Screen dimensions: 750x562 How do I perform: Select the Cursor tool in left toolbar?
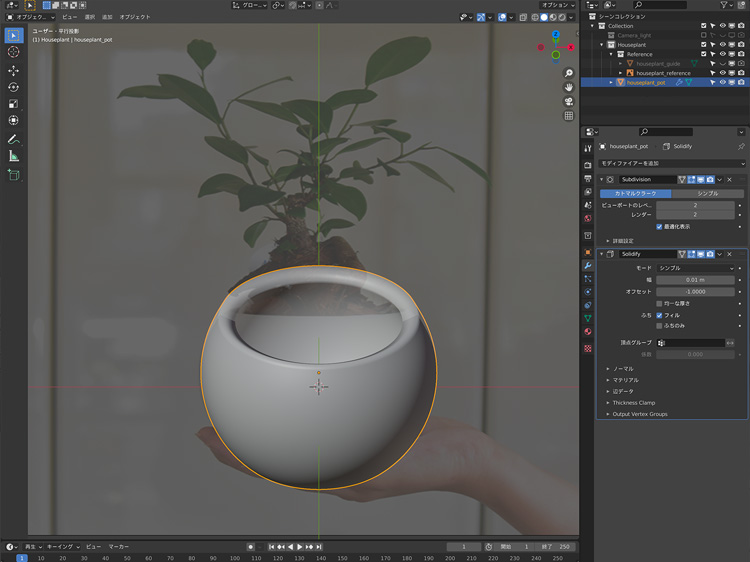point(14,52)
